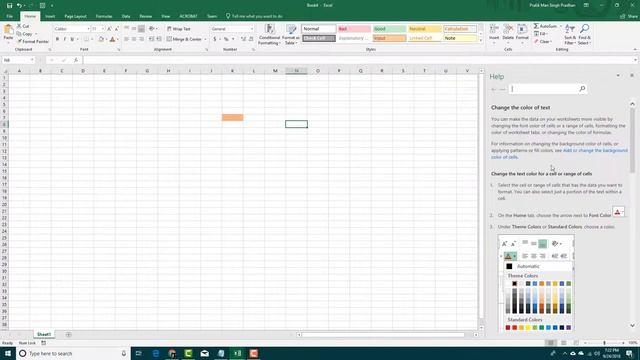Toggle Align Left
Viewport: 640px width, 360px height.
coord(127,39)
